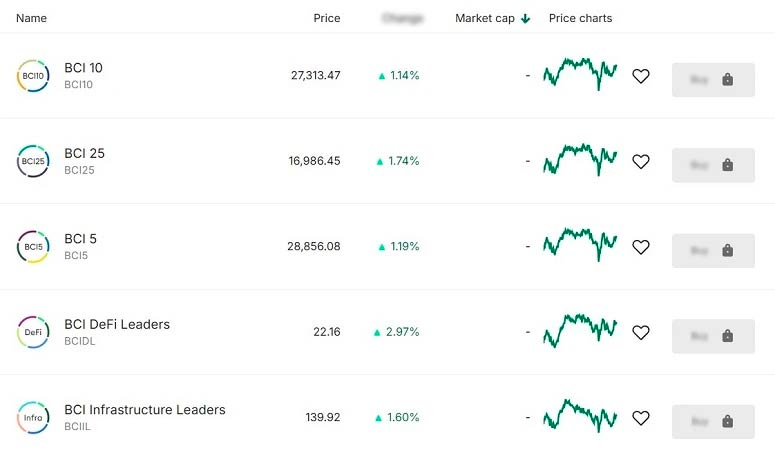Open the BCI 5 price chart sparkline
The height and width of the screenshot is (457, 775).
(x=580, y=245)
